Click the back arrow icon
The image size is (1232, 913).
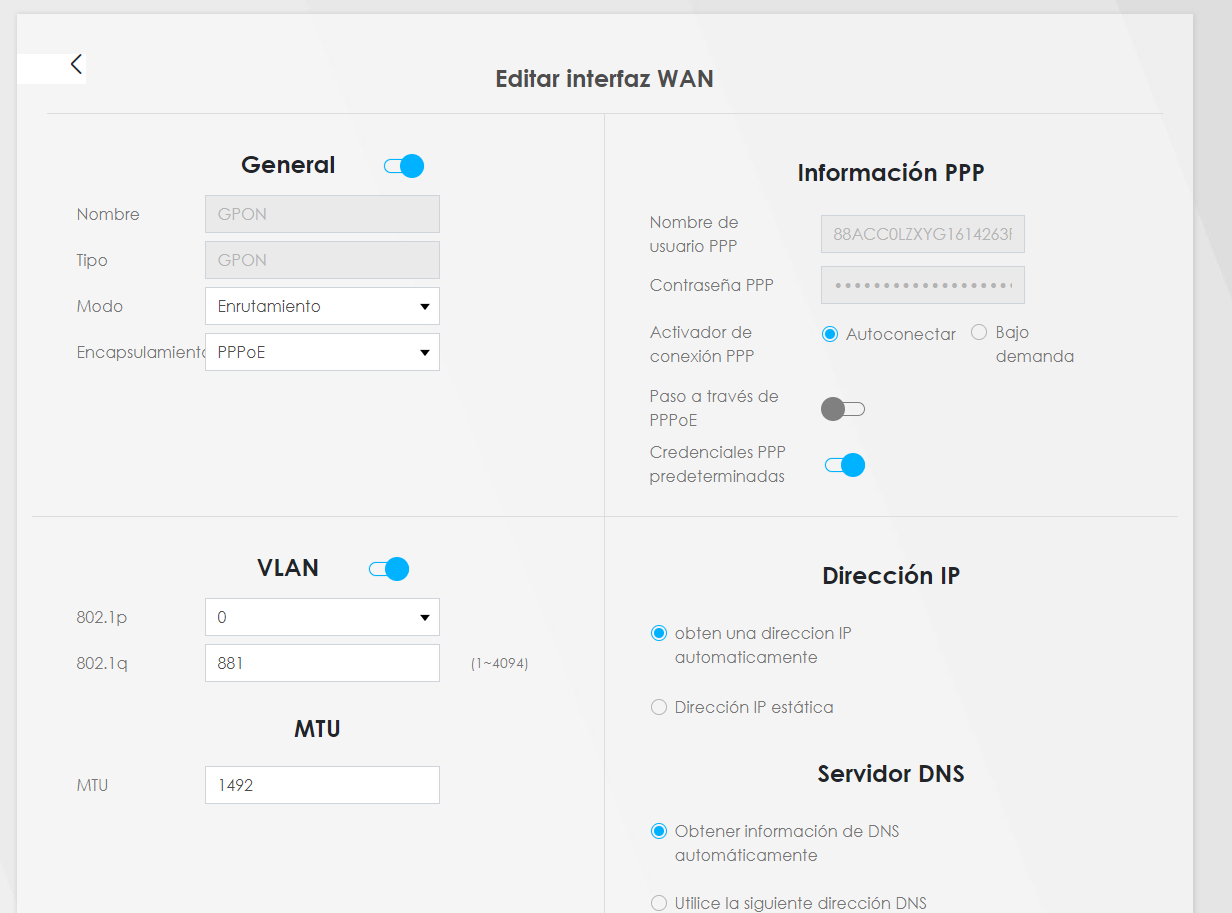click(76, 65)
